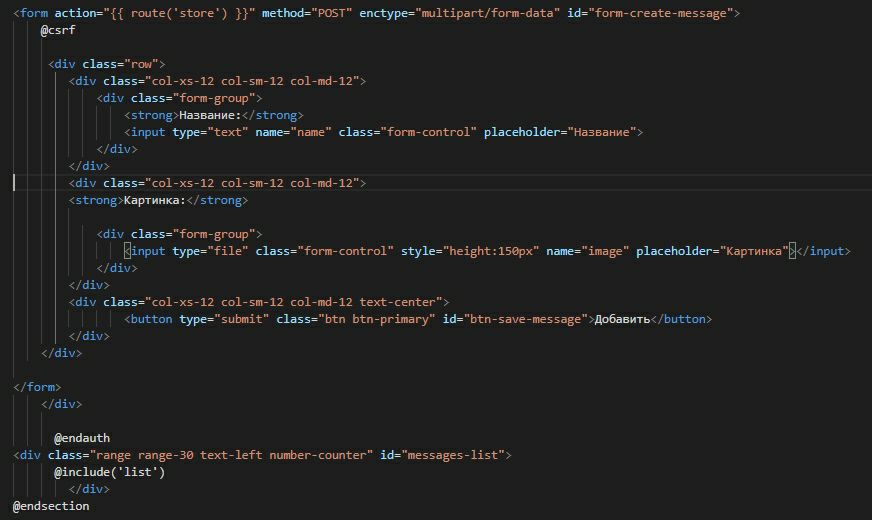Click the Картинка: strong label text
872x520 pixels.
click(155, 200)
